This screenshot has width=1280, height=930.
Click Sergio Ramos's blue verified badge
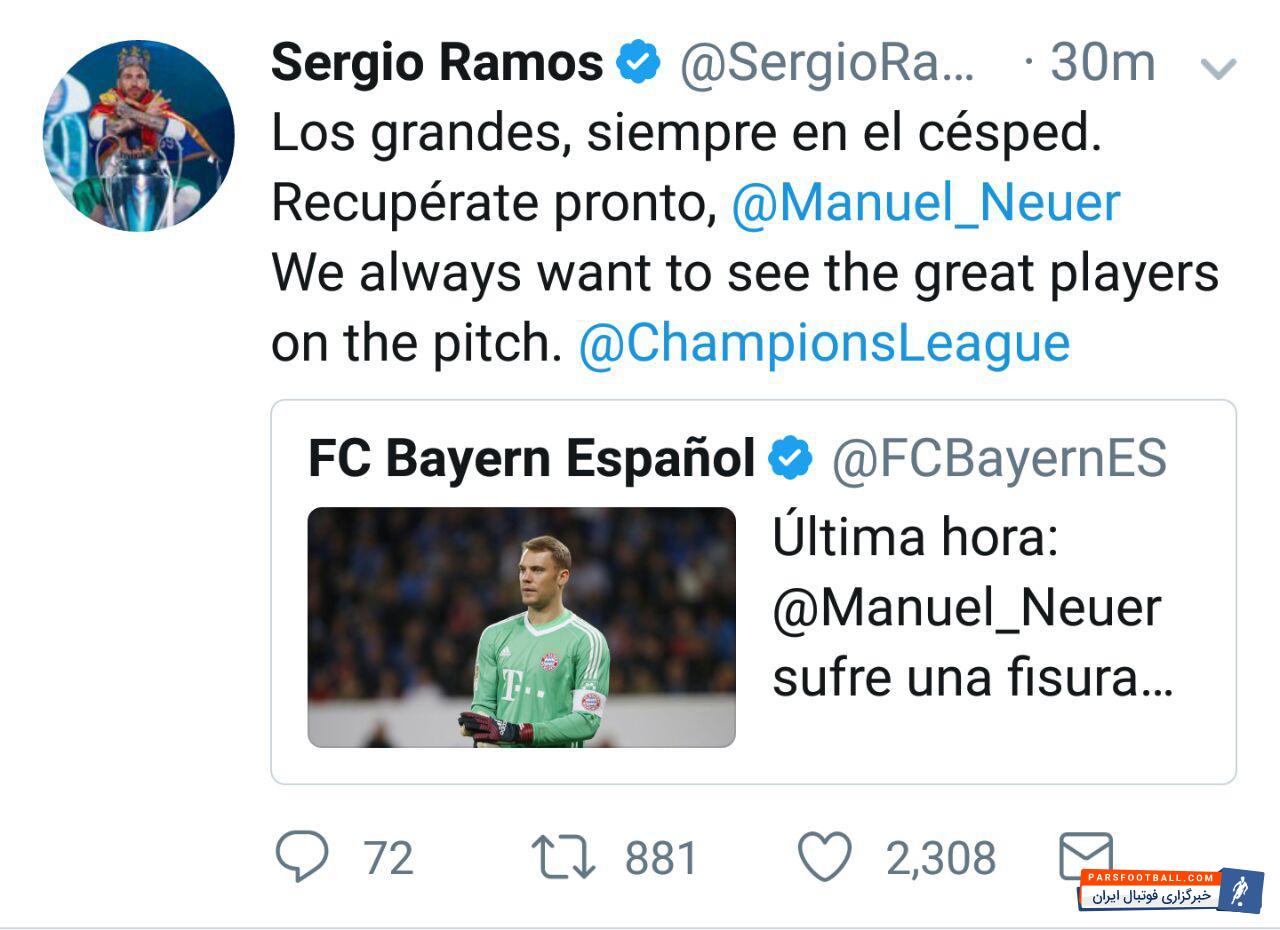click(x=638, y=63)
